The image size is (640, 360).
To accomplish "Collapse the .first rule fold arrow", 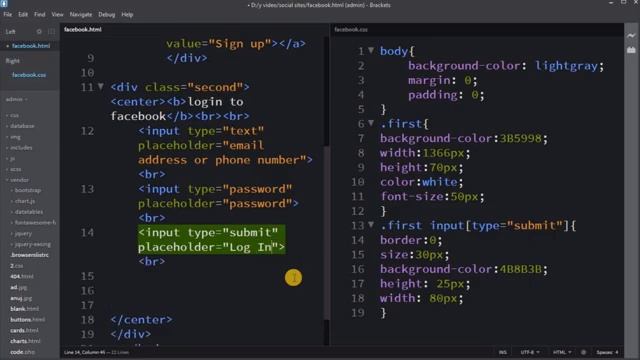I will (371, 123).
